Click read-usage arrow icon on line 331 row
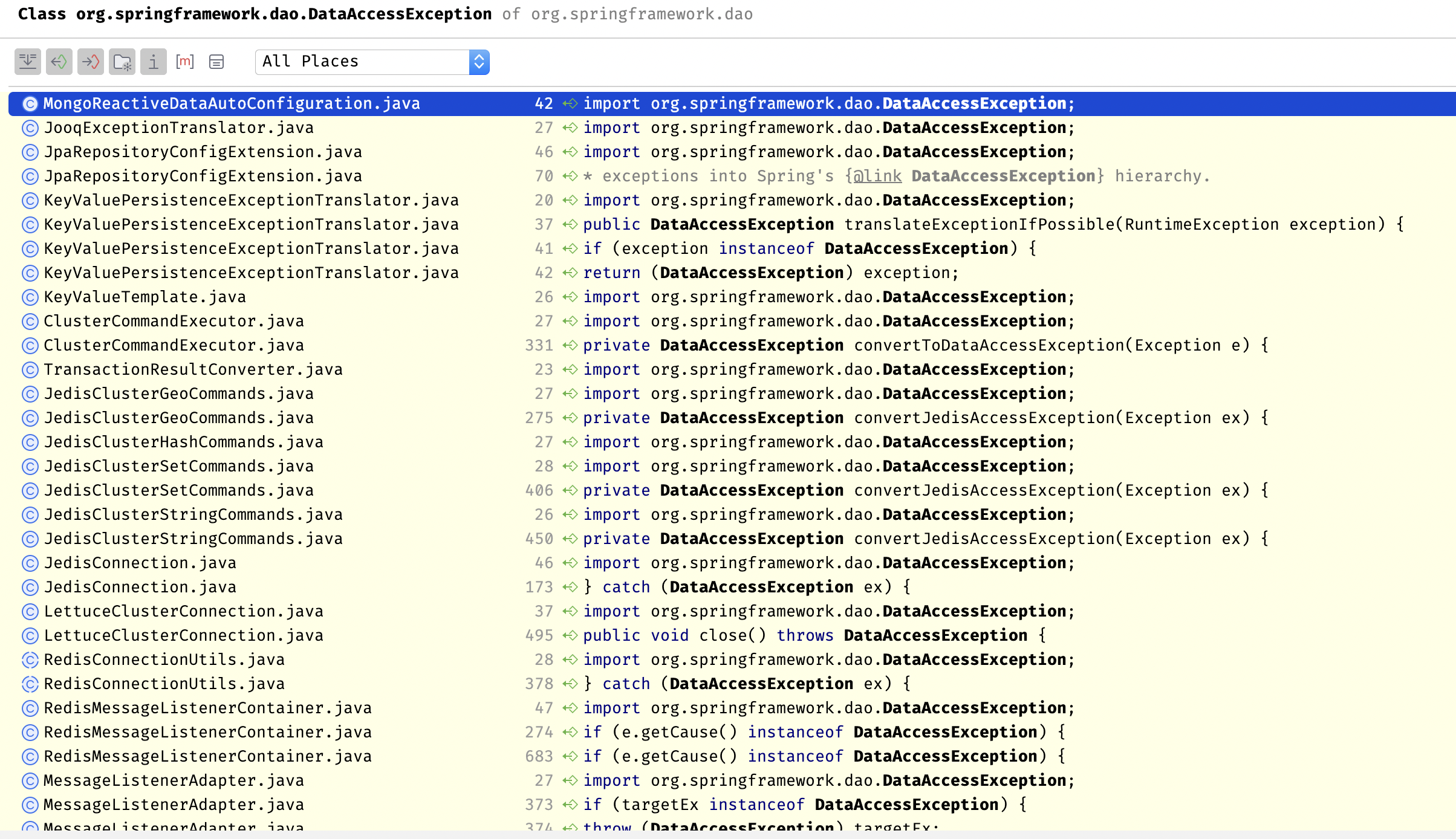Viewport: 1456px width, 839px height. 570,346
